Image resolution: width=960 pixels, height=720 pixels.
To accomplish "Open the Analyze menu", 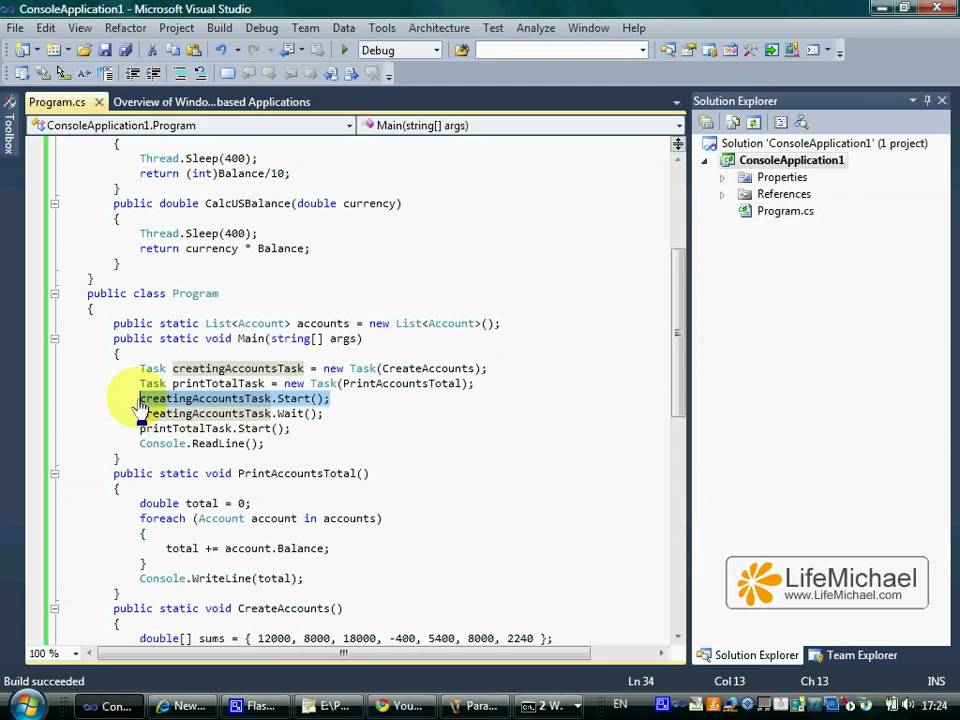I will pos(536,28).
